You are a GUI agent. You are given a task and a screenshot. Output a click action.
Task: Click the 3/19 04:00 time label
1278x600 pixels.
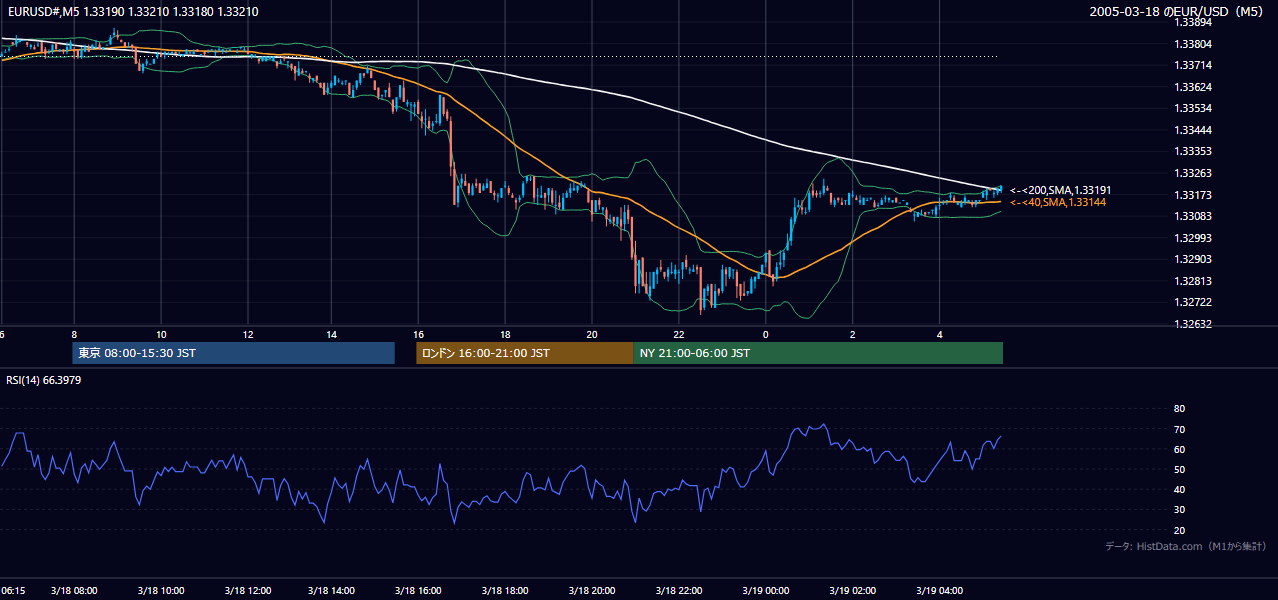938,591
